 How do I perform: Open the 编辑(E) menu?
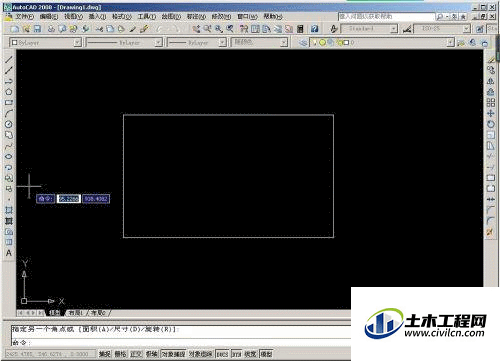tap(49, 16)
